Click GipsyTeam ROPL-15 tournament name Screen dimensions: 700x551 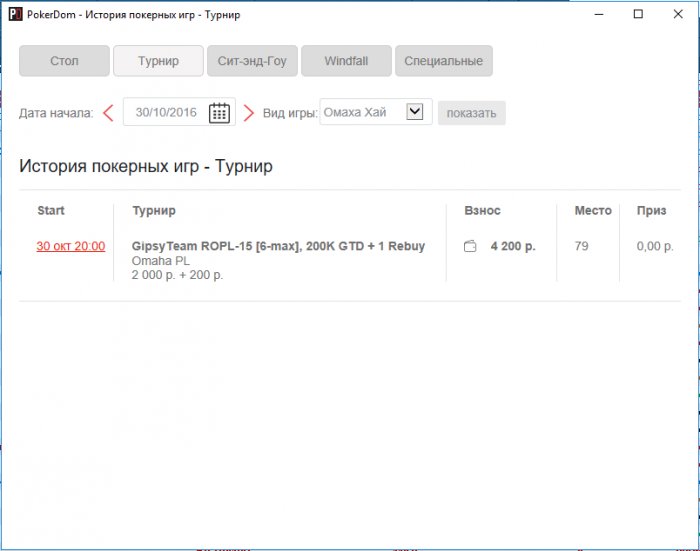(x=278, y=246)
